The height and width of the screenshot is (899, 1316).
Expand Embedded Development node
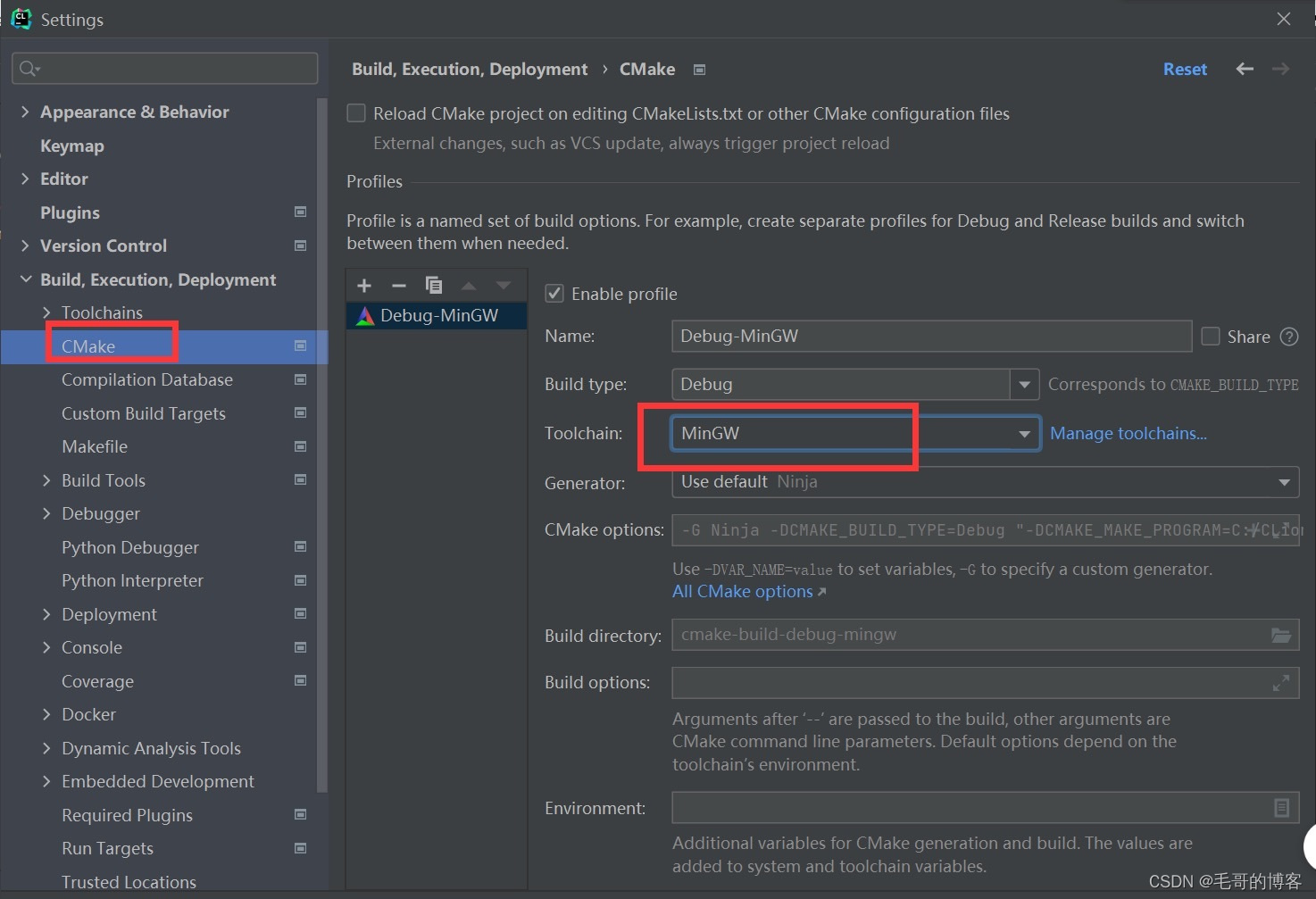pyautogui.click(x=46, y=781)
